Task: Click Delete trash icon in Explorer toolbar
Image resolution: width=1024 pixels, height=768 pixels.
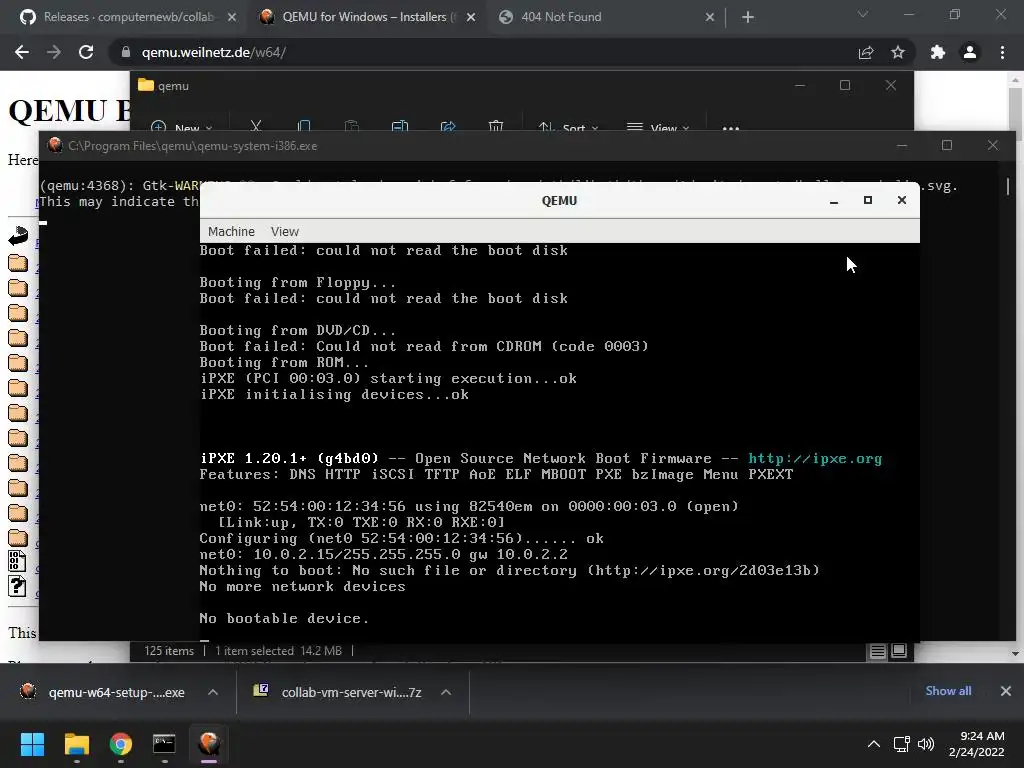Action: click(x=496, y=126)
